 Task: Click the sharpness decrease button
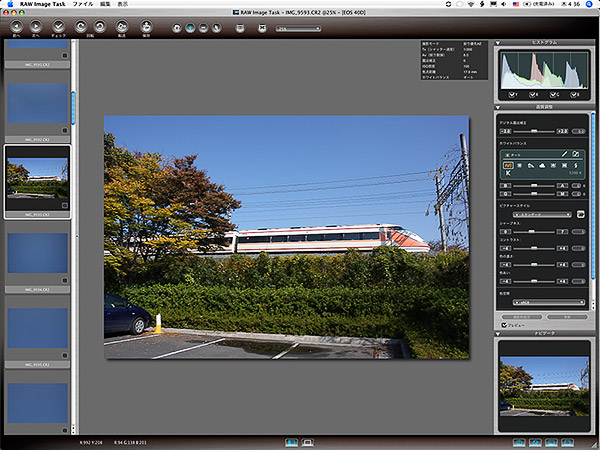click(x=505, y=232)
